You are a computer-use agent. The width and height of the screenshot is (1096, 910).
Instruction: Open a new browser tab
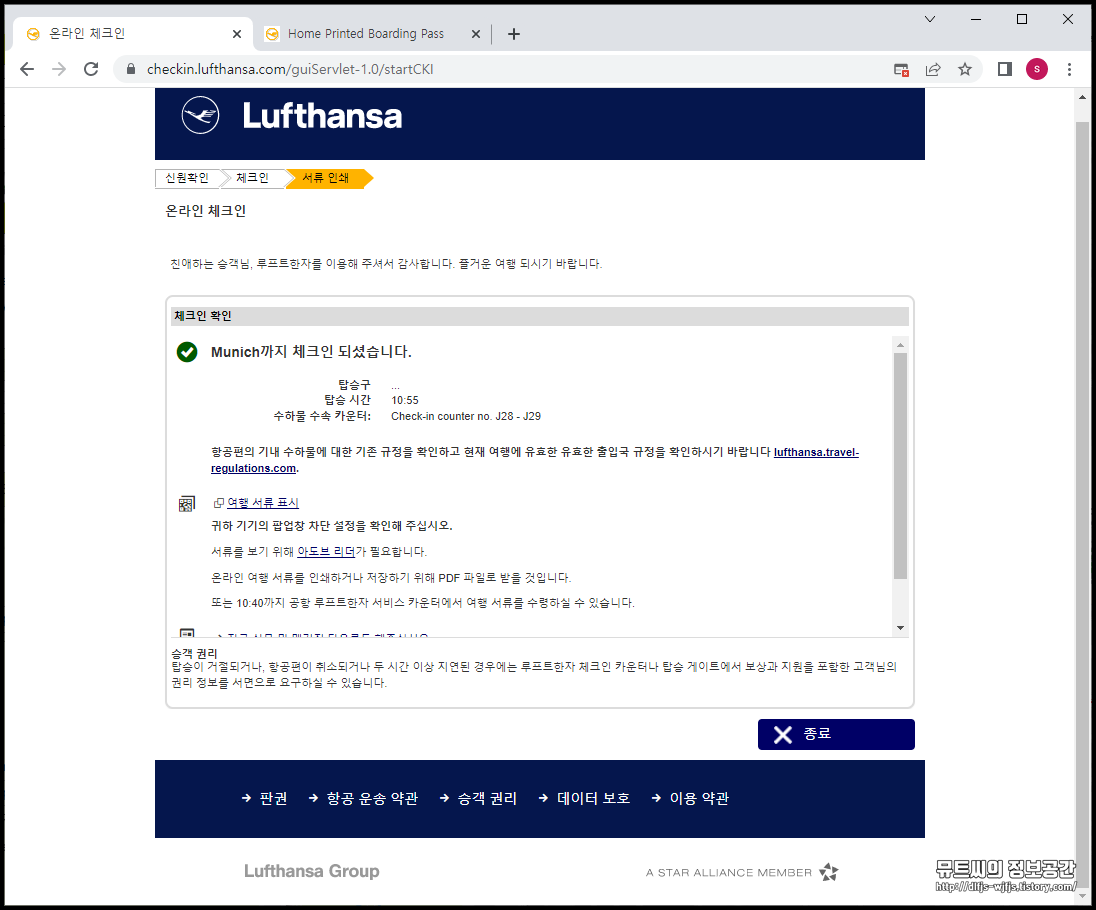pos(514,34)
